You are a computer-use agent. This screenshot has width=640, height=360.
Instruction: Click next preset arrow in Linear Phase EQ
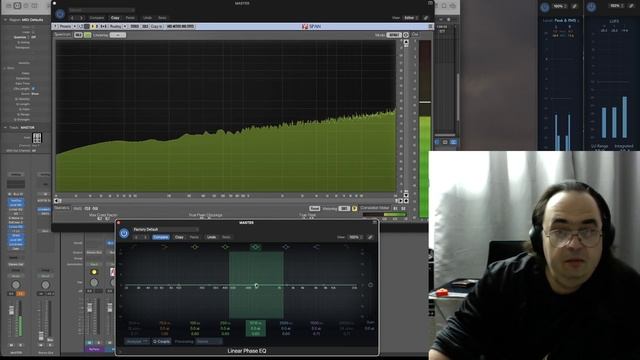pyautogui.click(x=145, y=237)
